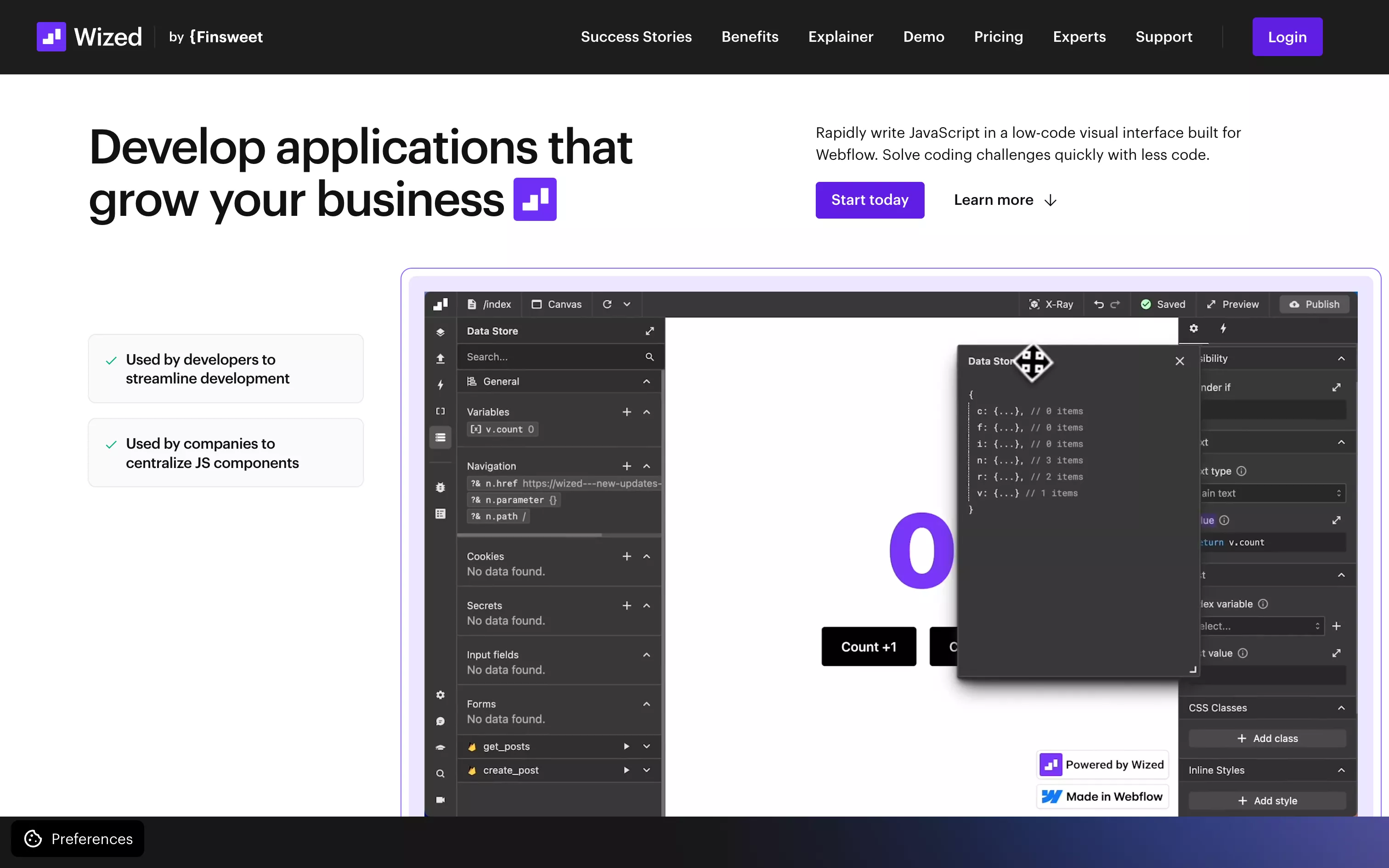Click the Start today button
Image resolution: width=1389 pixels, height=868 pixels.
[x=870, y=200]
